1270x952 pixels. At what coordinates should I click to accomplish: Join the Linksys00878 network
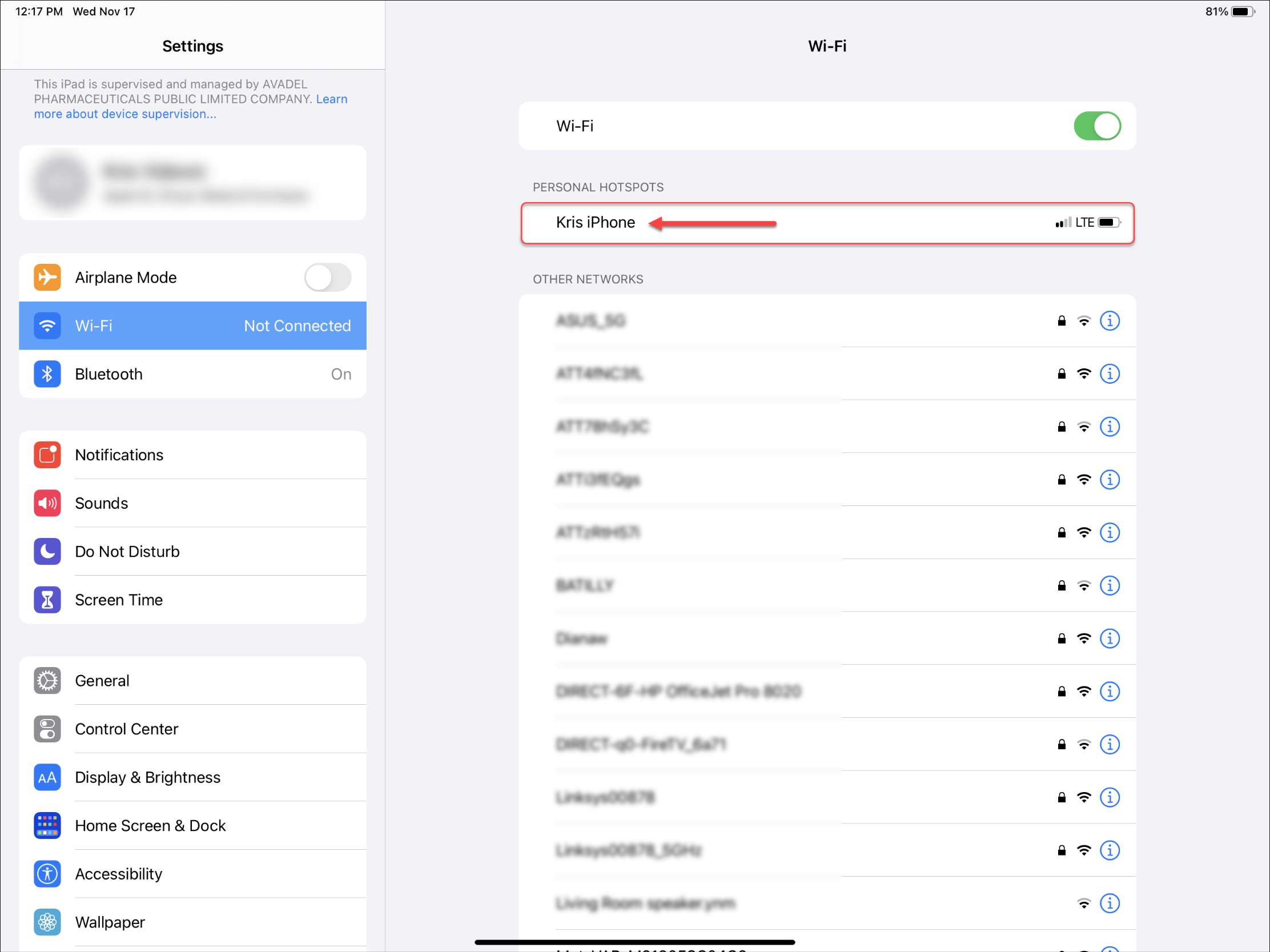click(x=827, y=797)
